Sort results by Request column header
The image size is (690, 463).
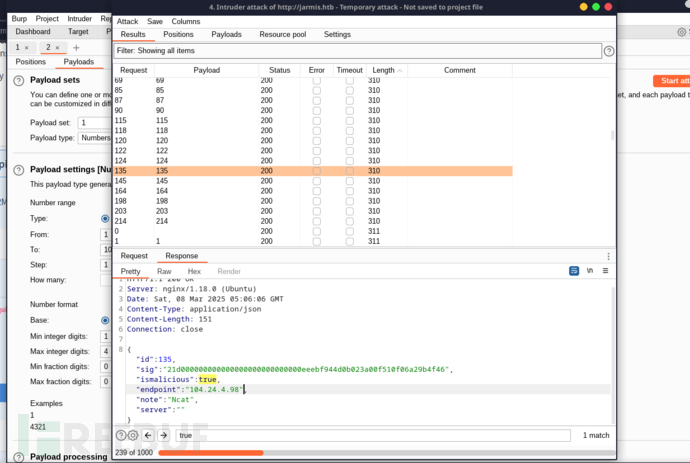click(134, 70)
